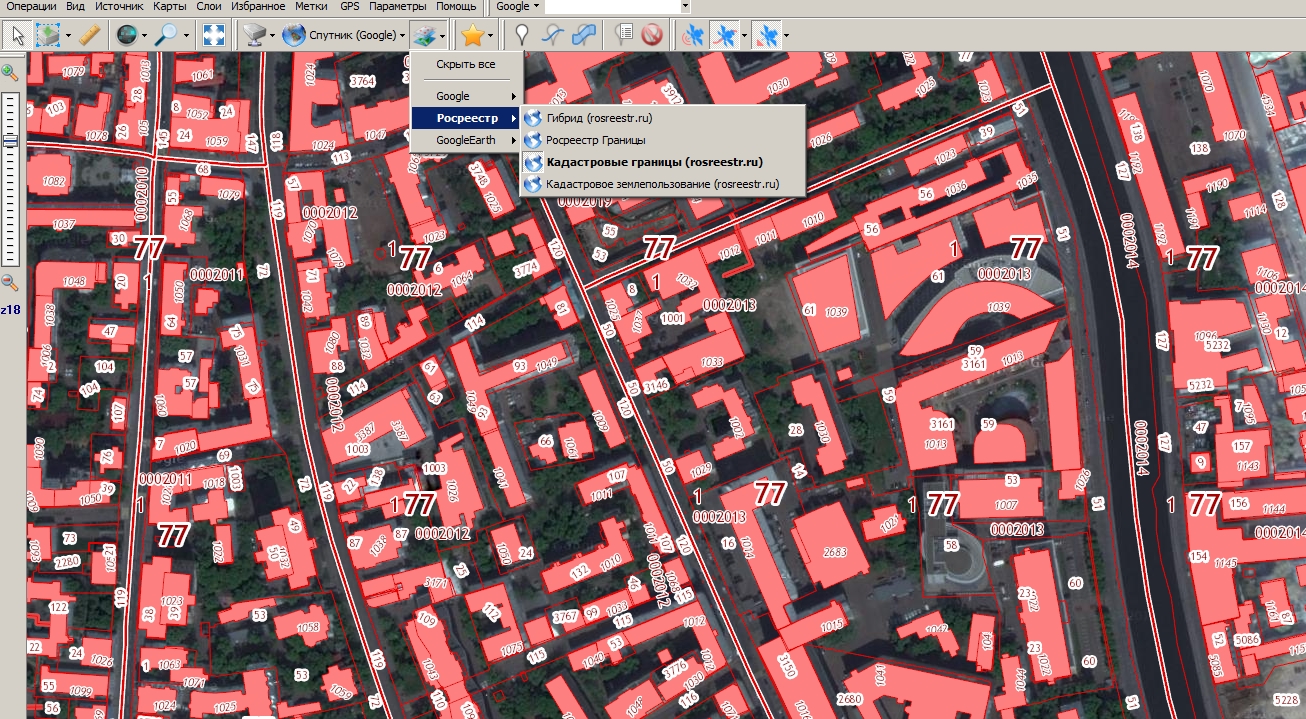Toggle Кадастровые границы (rosreestr.ru) layer
The image size is (1306, 719).
[654, 162]
